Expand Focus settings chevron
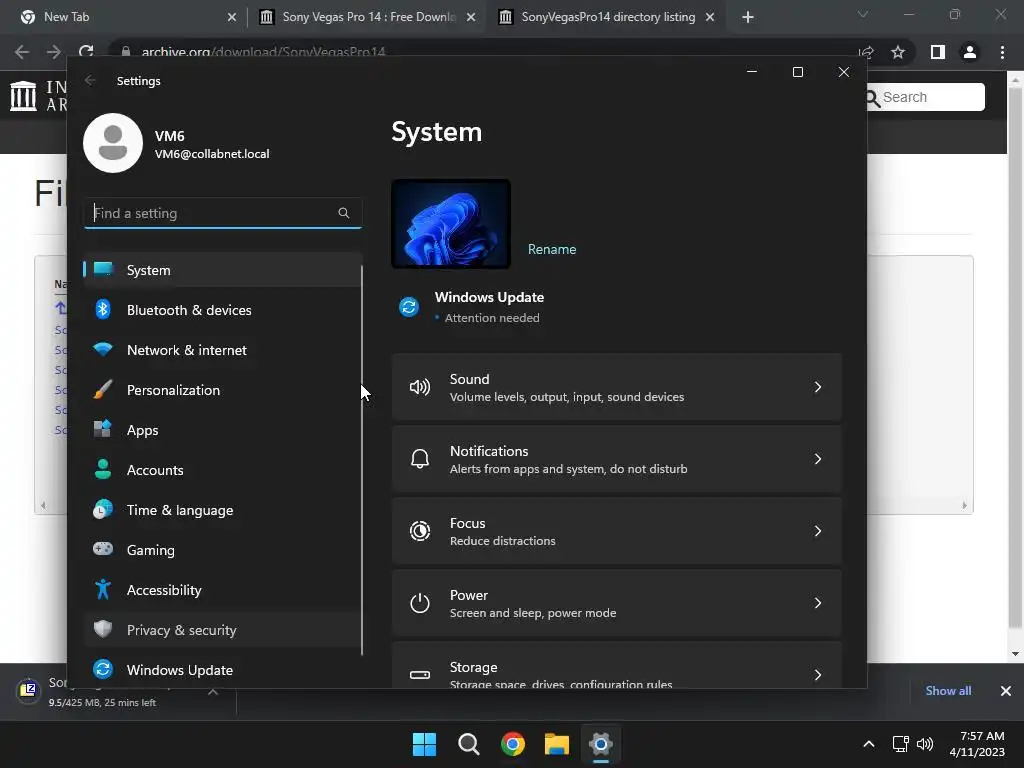This screenshot has width=1024, height=768. coord(818,531)
